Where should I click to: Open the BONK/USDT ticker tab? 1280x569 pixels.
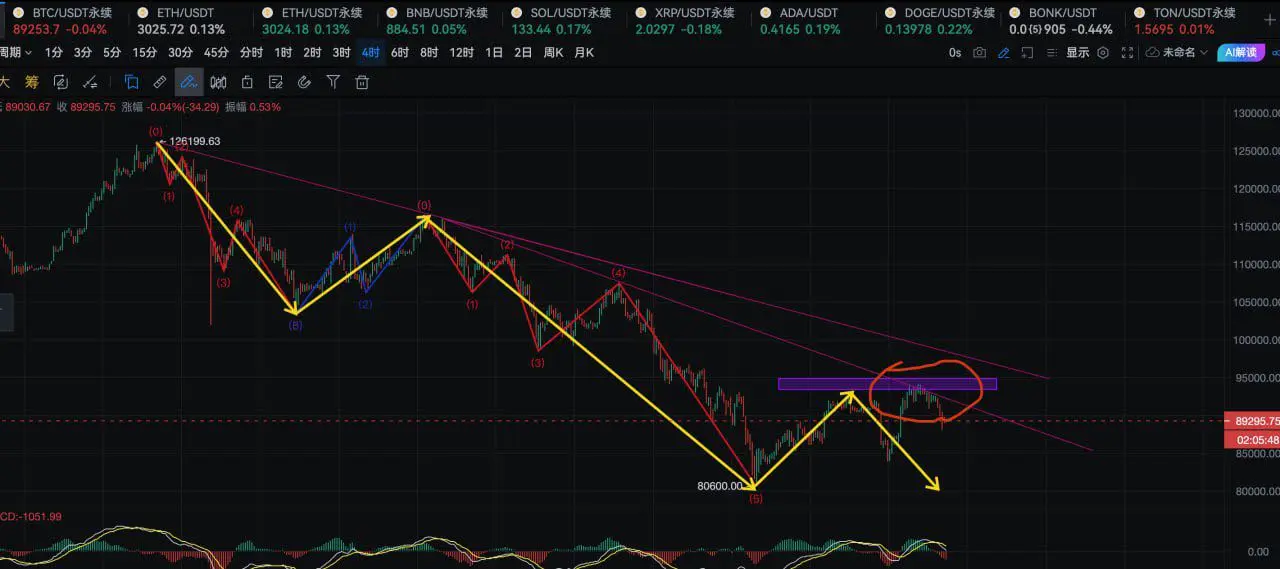pos(1061,20)
